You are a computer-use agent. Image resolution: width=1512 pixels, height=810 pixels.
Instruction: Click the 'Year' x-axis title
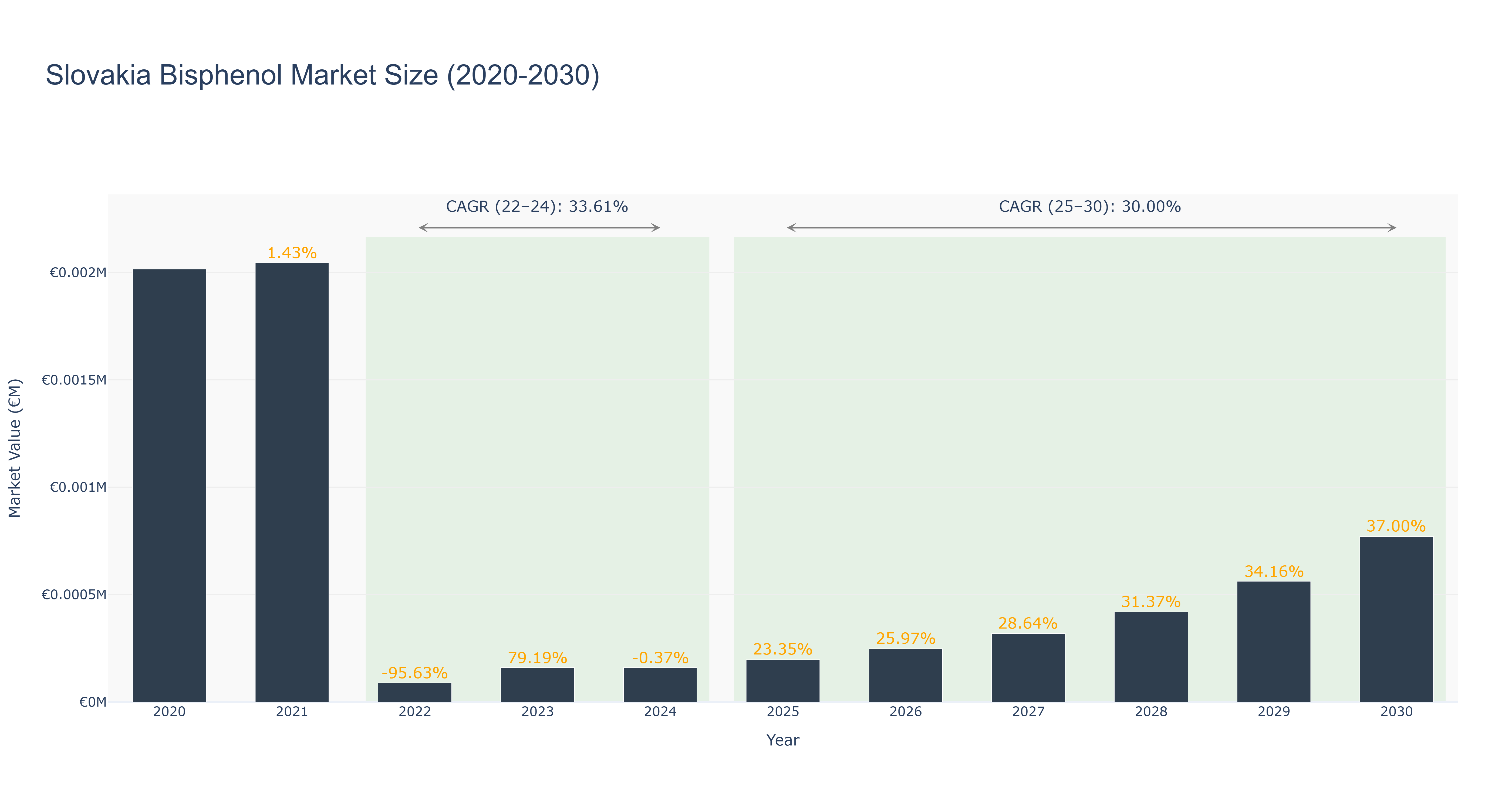pos(782,740)
